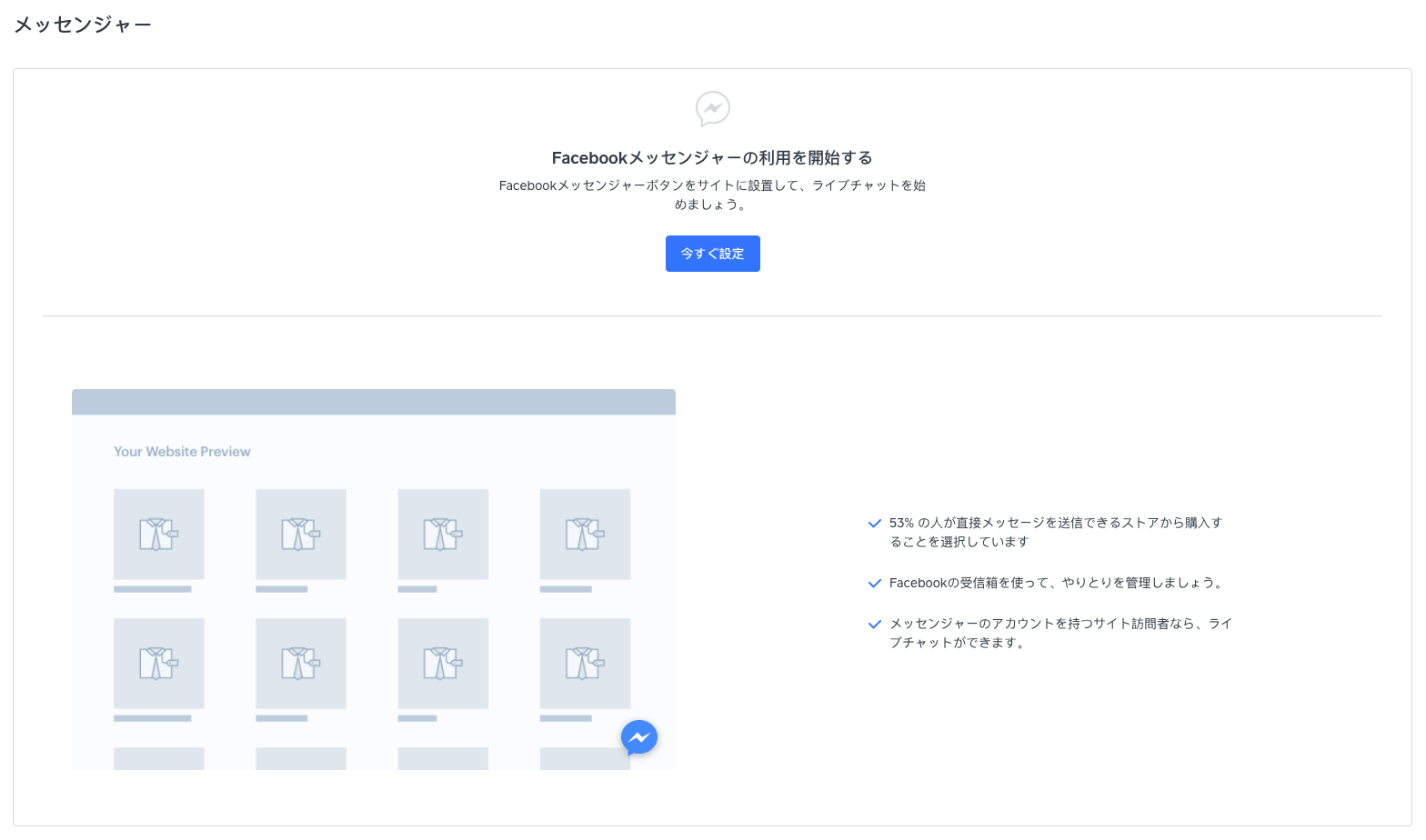The image size is (1426, 840).
Task: Click the text メッセンジャーのアカウントを持つサイト訪問者なら
Action: coord(1060,633)
